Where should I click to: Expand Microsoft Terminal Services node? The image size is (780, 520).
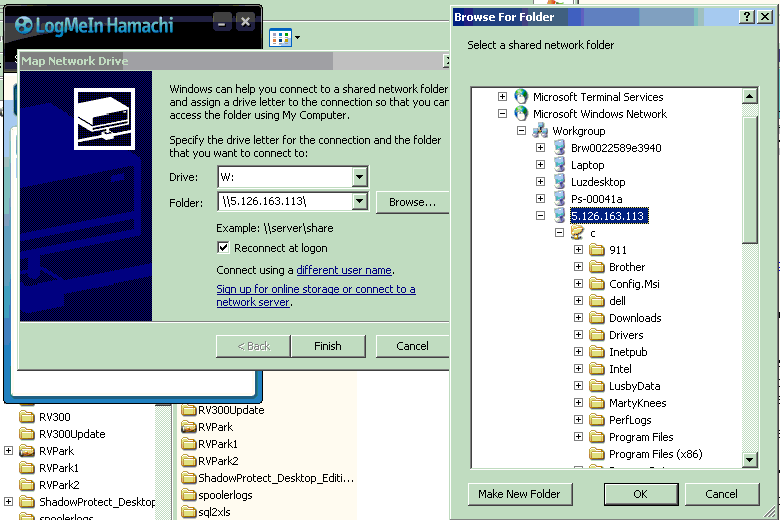coord(502,97)
